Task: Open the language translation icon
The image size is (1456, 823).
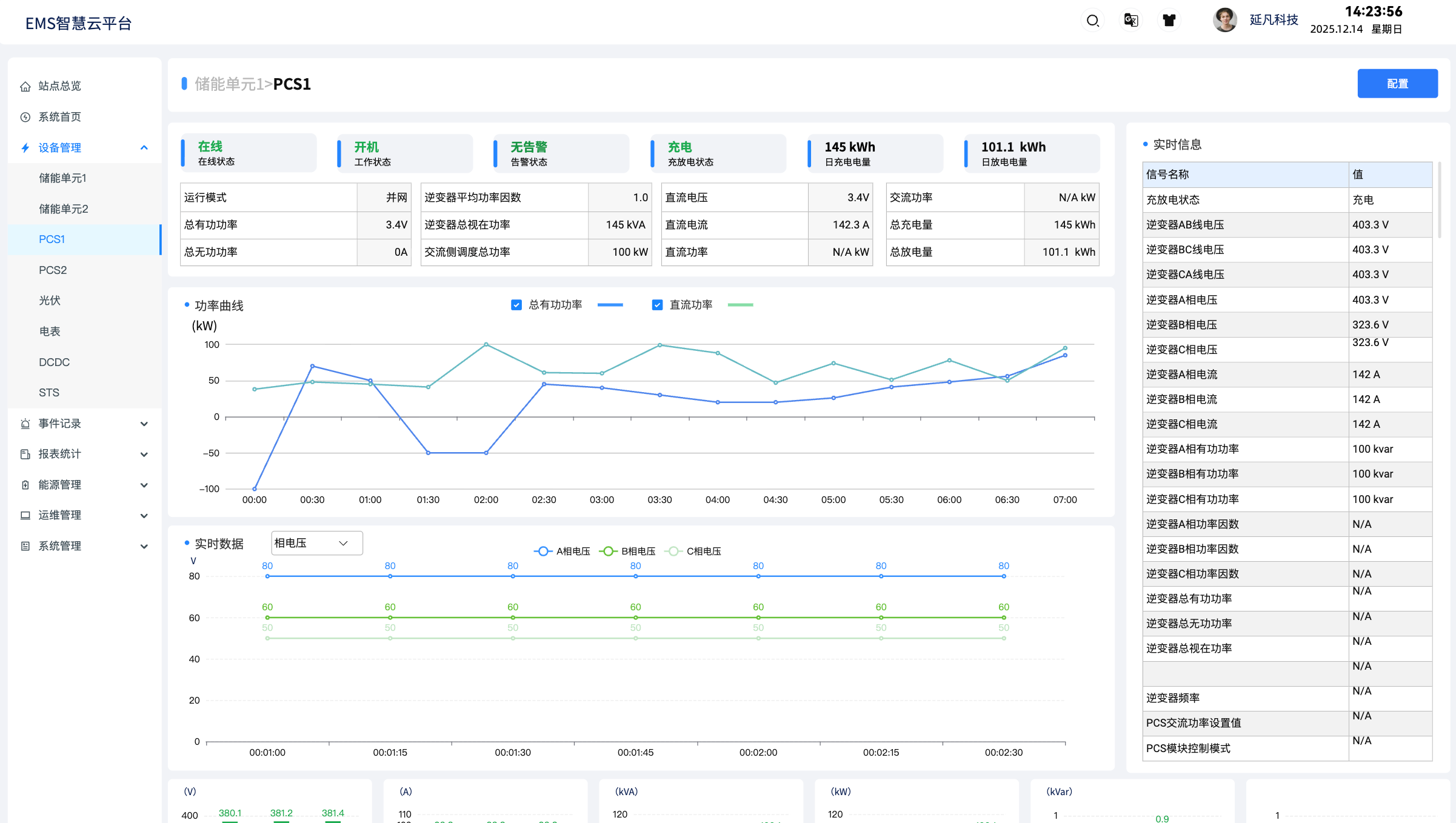Action: pos(1130,21)
